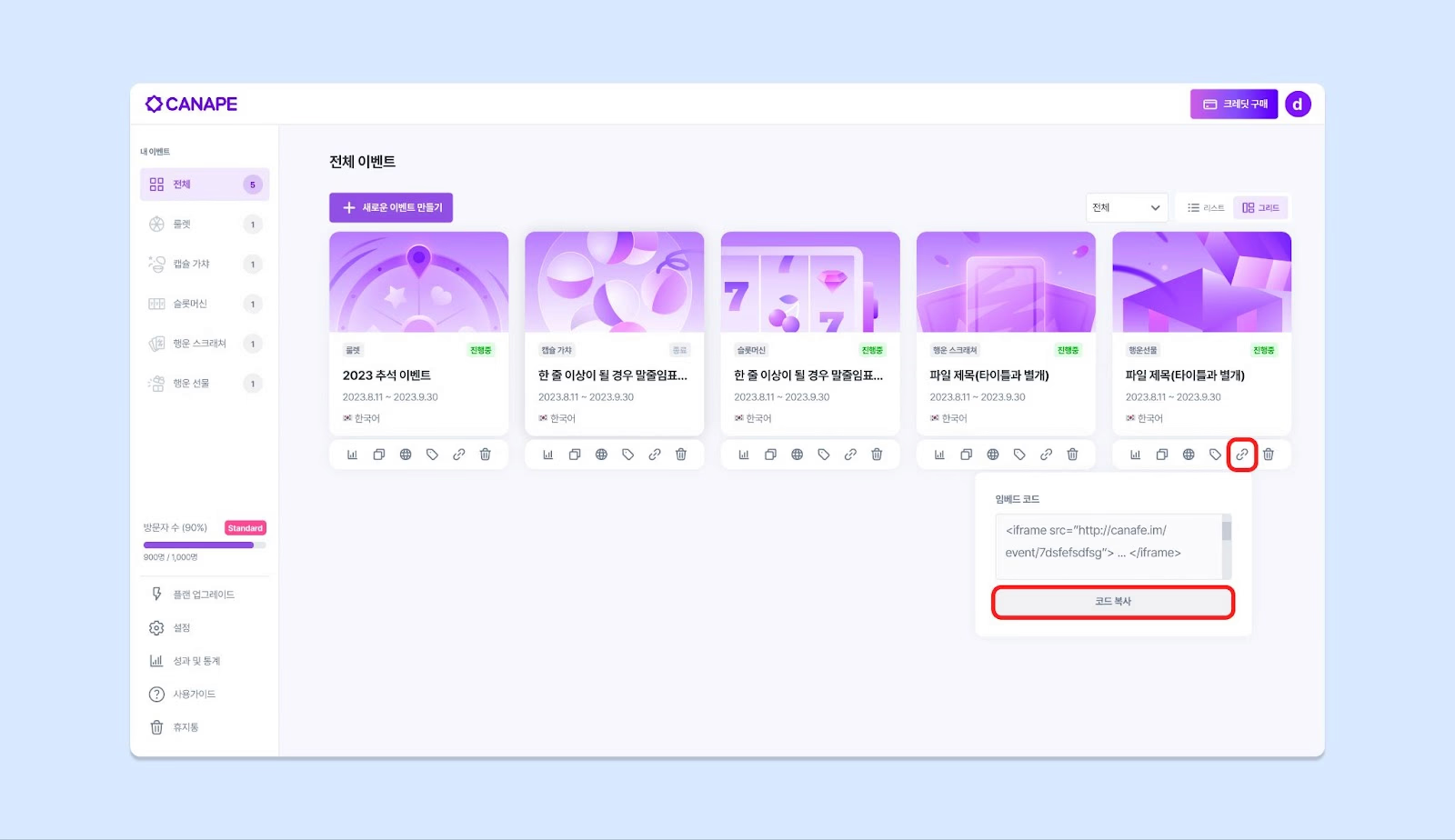Duplicate the 행운 스크래쳐 event with copy icon

tap(966, 455)
